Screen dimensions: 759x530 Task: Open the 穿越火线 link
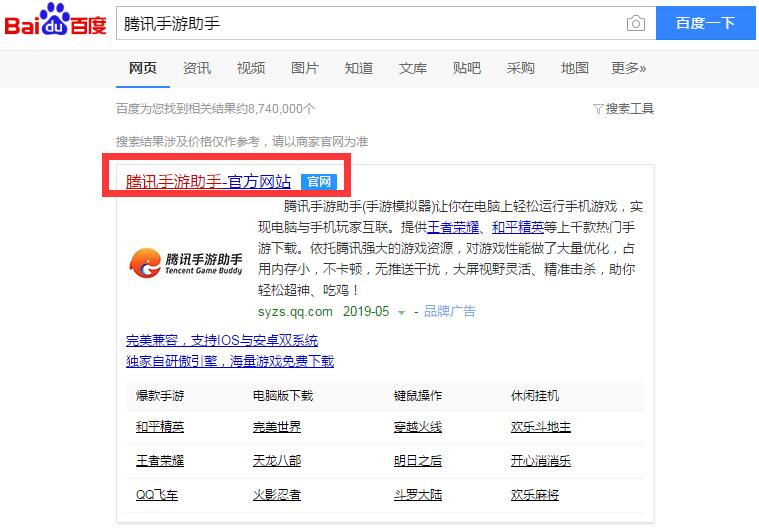tap(418, 427)
